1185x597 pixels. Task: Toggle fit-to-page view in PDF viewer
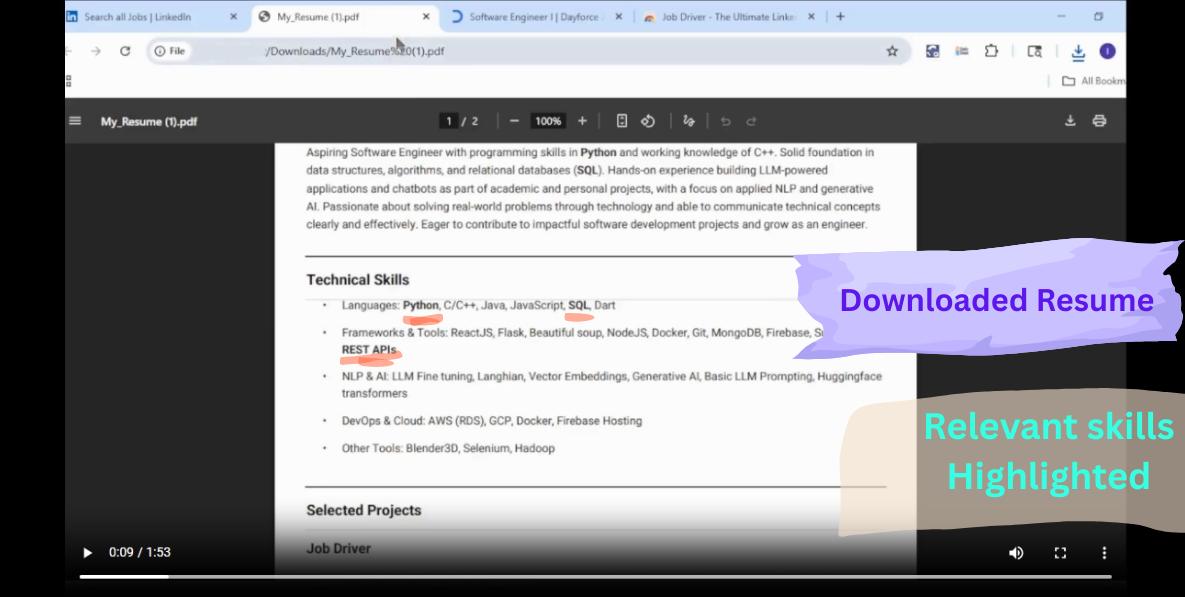pyautogui.click(x=622, y=120)
